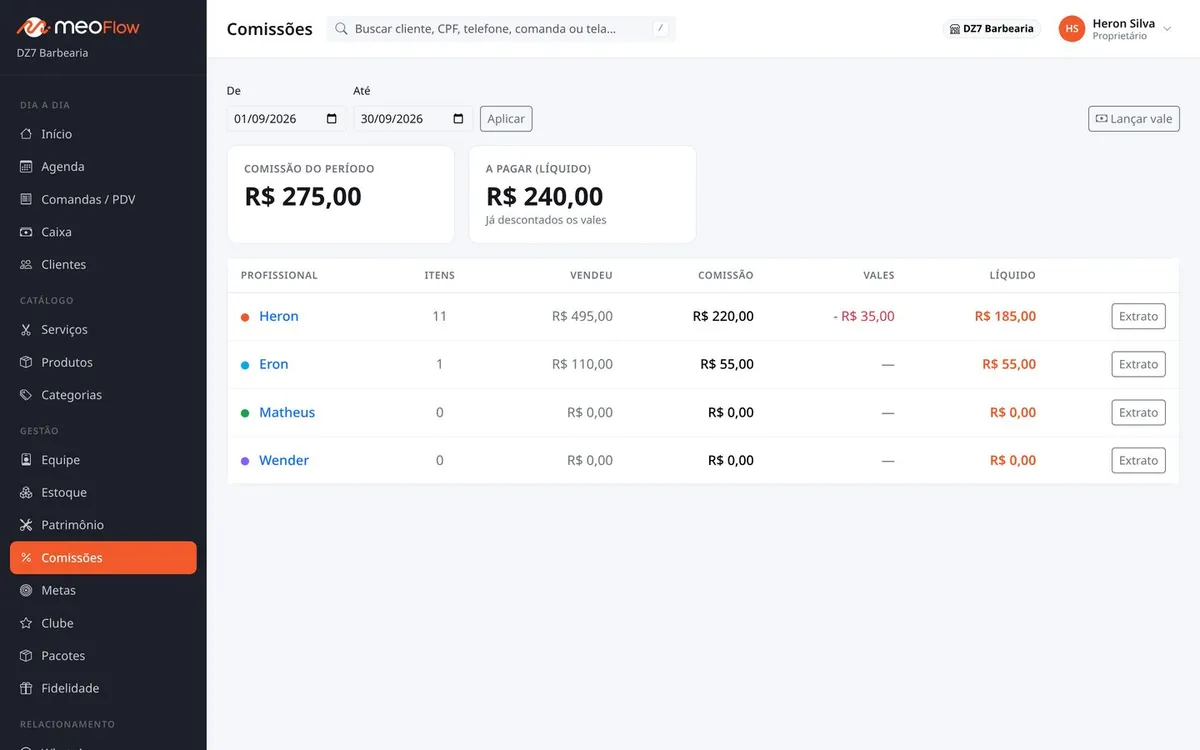Click the Comandas / PDV icon
This screenshot has width=1200, height=750.
pyautogui.click(x=26, y=199)
